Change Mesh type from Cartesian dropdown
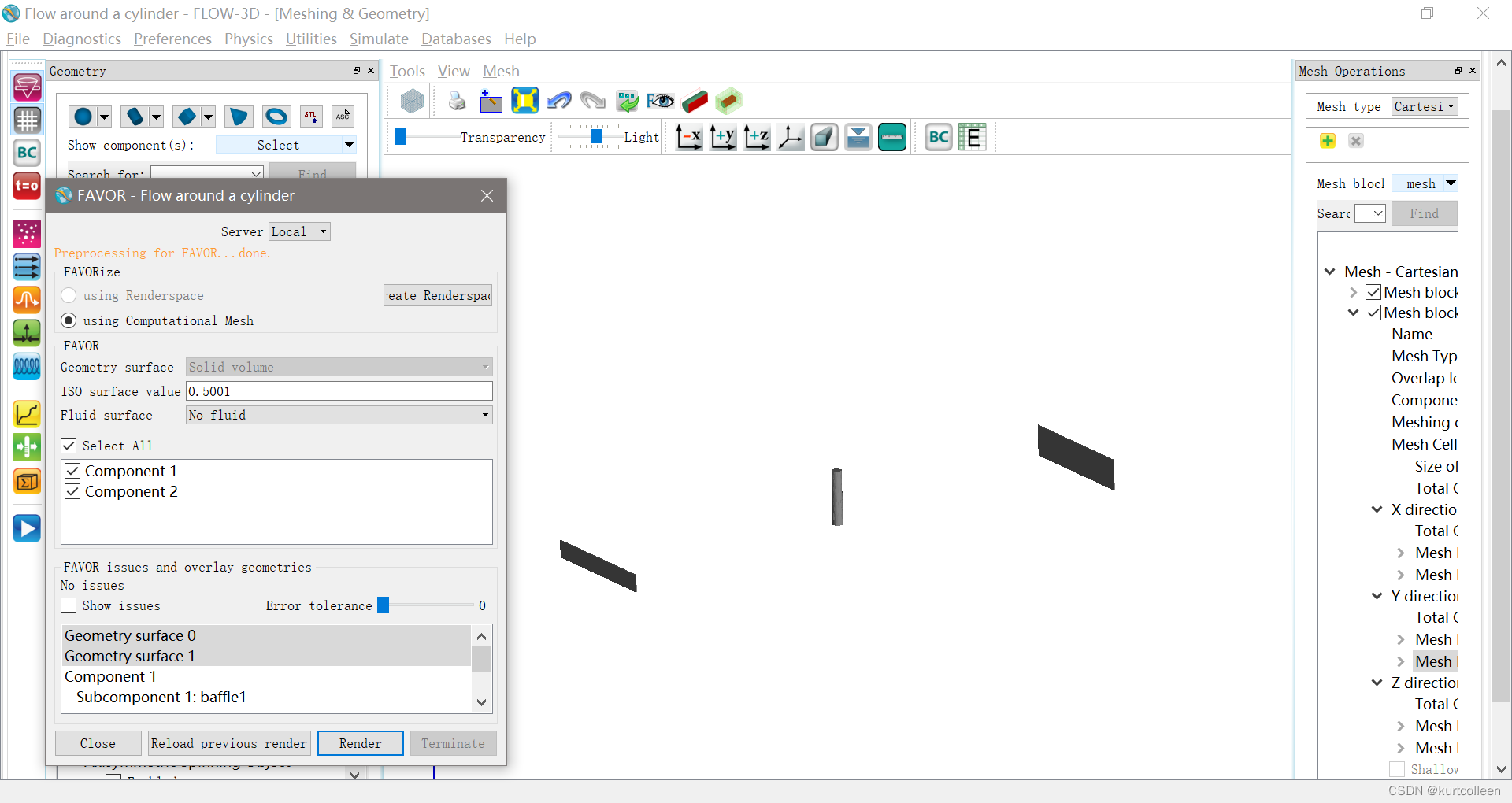Screen dimensions: 1512x803 (x=1425, y=106)
